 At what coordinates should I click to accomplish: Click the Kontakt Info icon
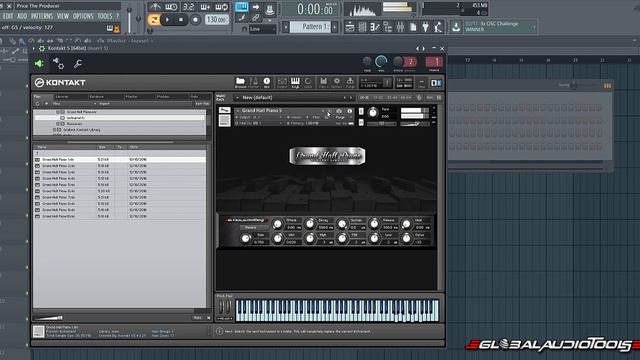pyautogui.click(x=267, y=82)
